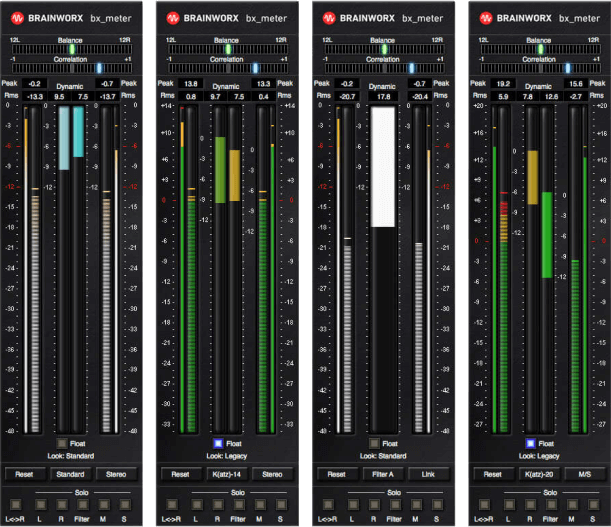Reset the K(atz)-20 meter
611x527 pixels.
pos(493,474)
